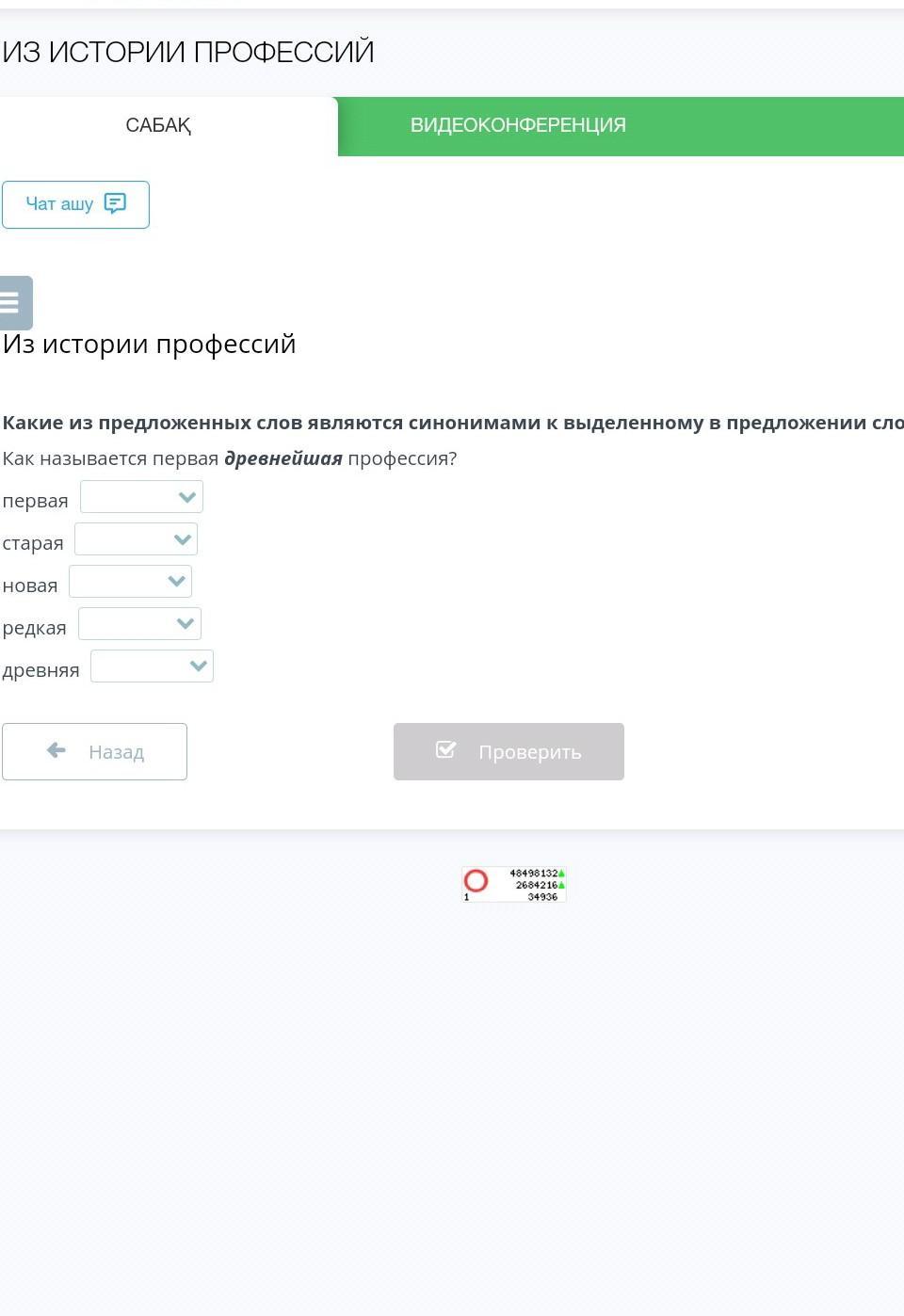Click the lesson title Из истории профессий
Viewport: 904px width, 1316px height.
[149, 345]
